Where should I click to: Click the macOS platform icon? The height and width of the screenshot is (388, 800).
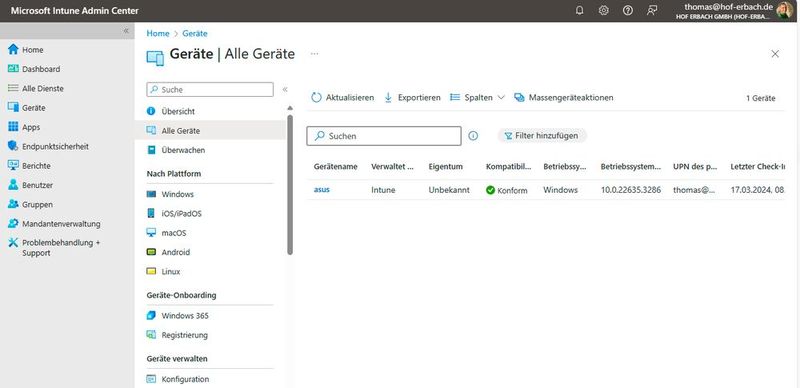click(x=151, y=233)
